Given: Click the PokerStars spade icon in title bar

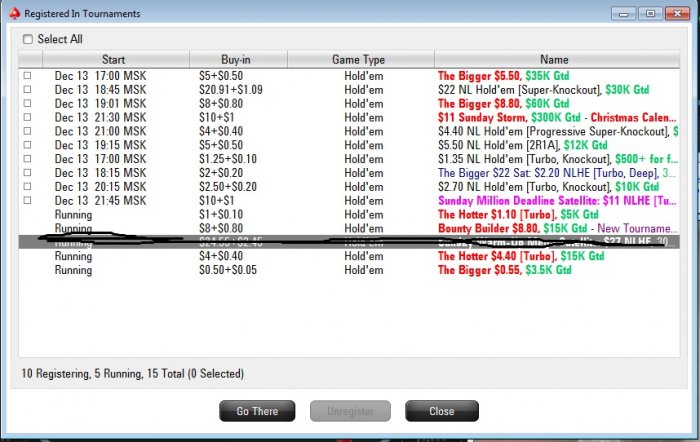Looking at the screenshot, I should (15, 13).
